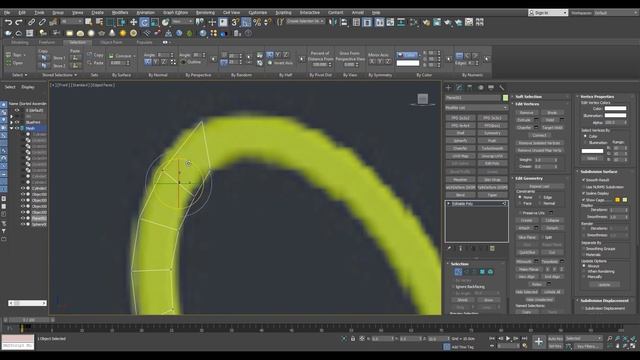Click the cone icon in second toolbar row

(x=112, y=33)
